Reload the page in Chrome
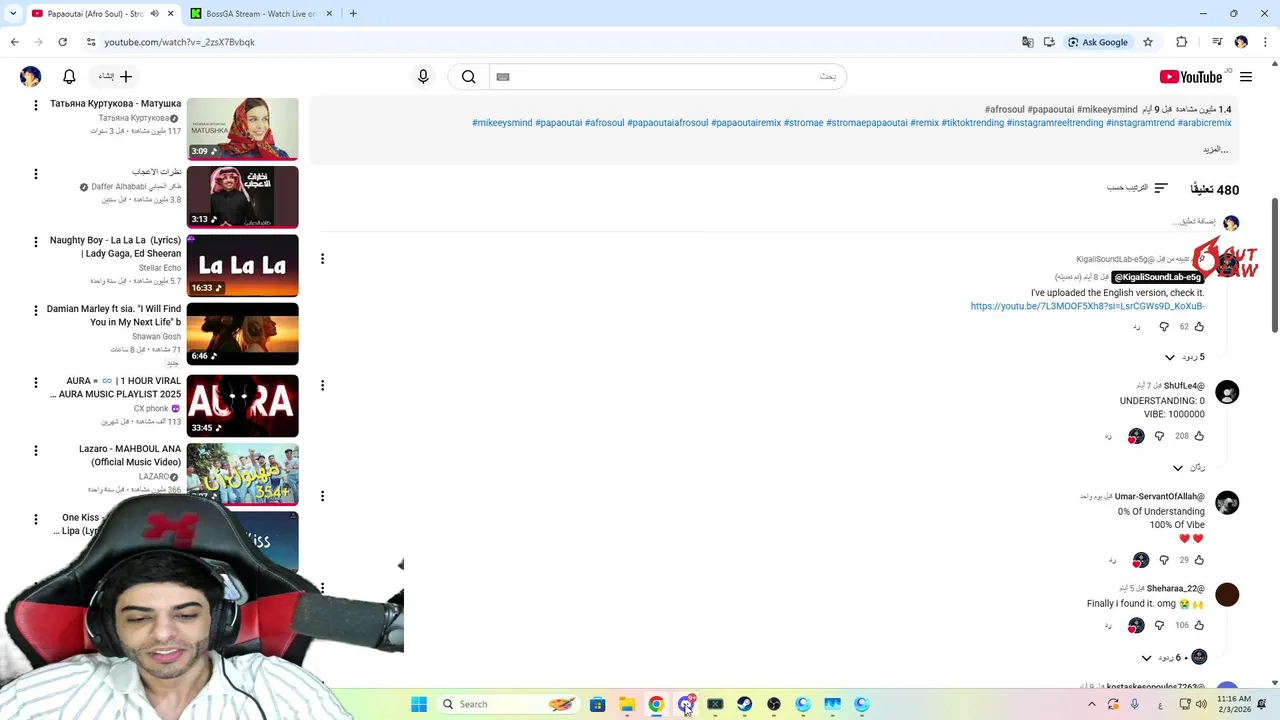Viewport: 1280px width, 720px height. (62, 42)
